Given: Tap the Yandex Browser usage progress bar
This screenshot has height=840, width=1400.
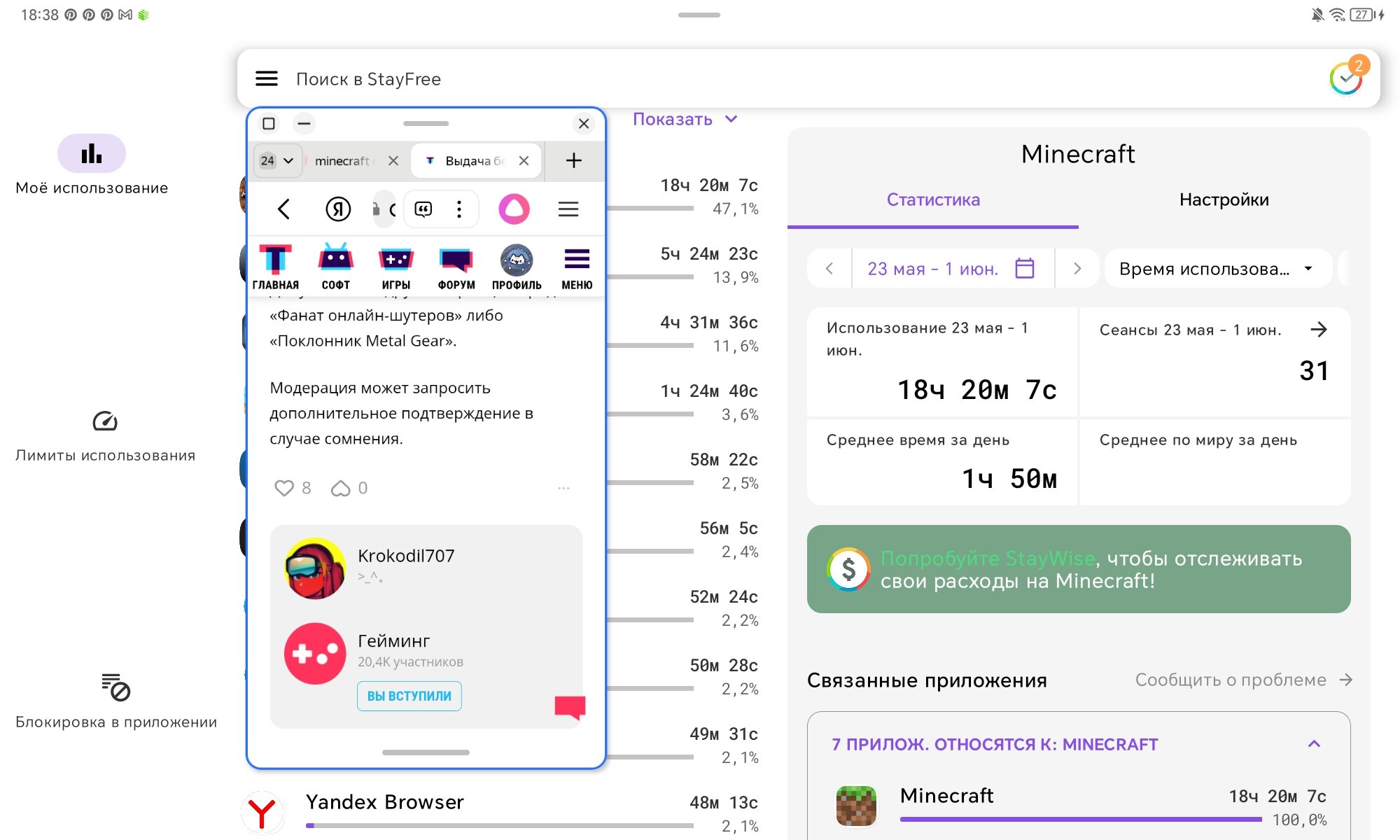Looking at the screenshot, I should click(x=500, y=825).
